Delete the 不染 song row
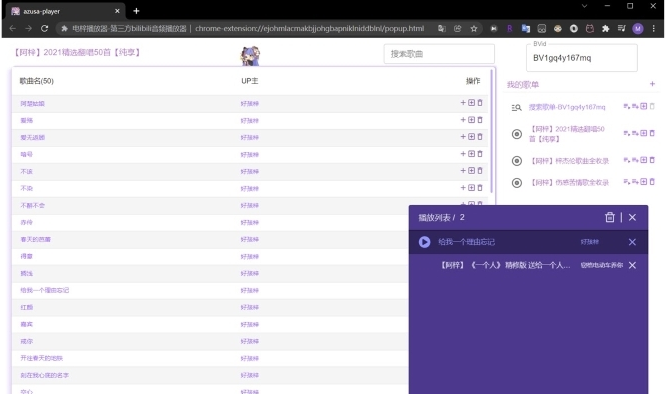 [x=480, y=188]
